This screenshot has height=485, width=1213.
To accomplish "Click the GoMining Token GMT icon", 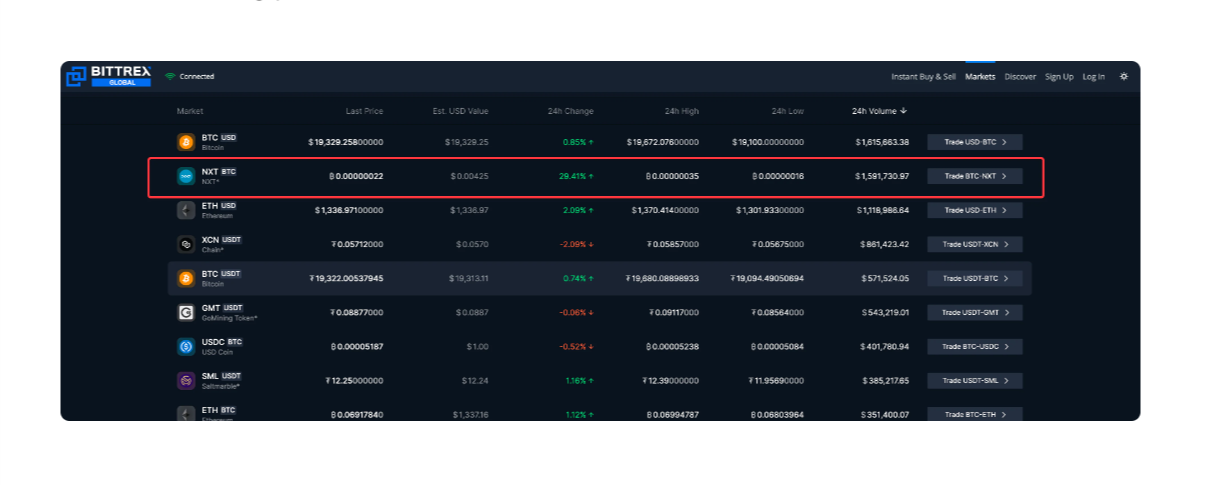I will pos(185,313).
